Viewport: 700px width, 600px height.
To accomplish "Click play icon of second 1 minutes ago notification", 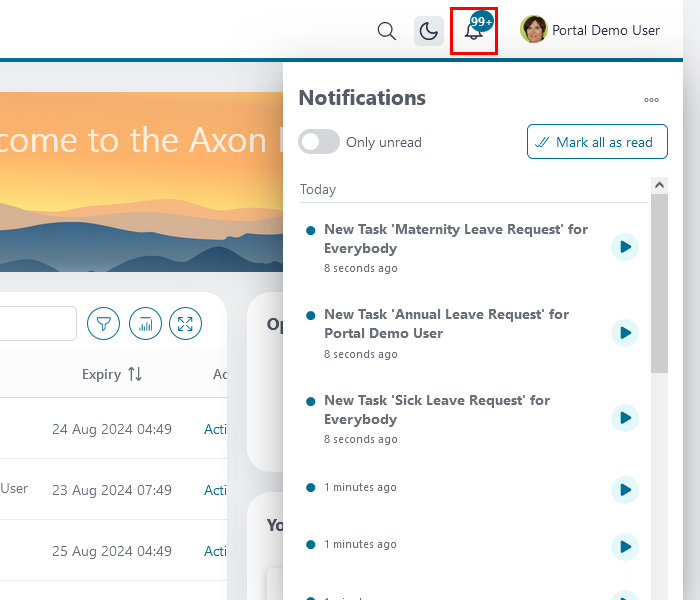I will (625, 547).
